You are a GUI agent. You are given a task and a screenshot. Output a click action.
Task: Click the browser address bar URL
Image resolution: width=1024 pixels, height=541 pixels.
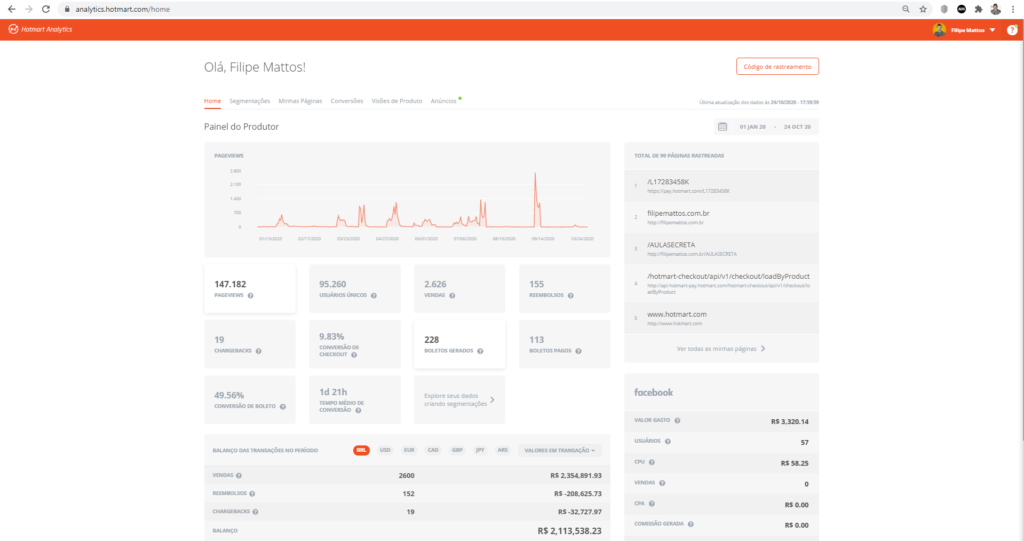[x=122, y=9]
